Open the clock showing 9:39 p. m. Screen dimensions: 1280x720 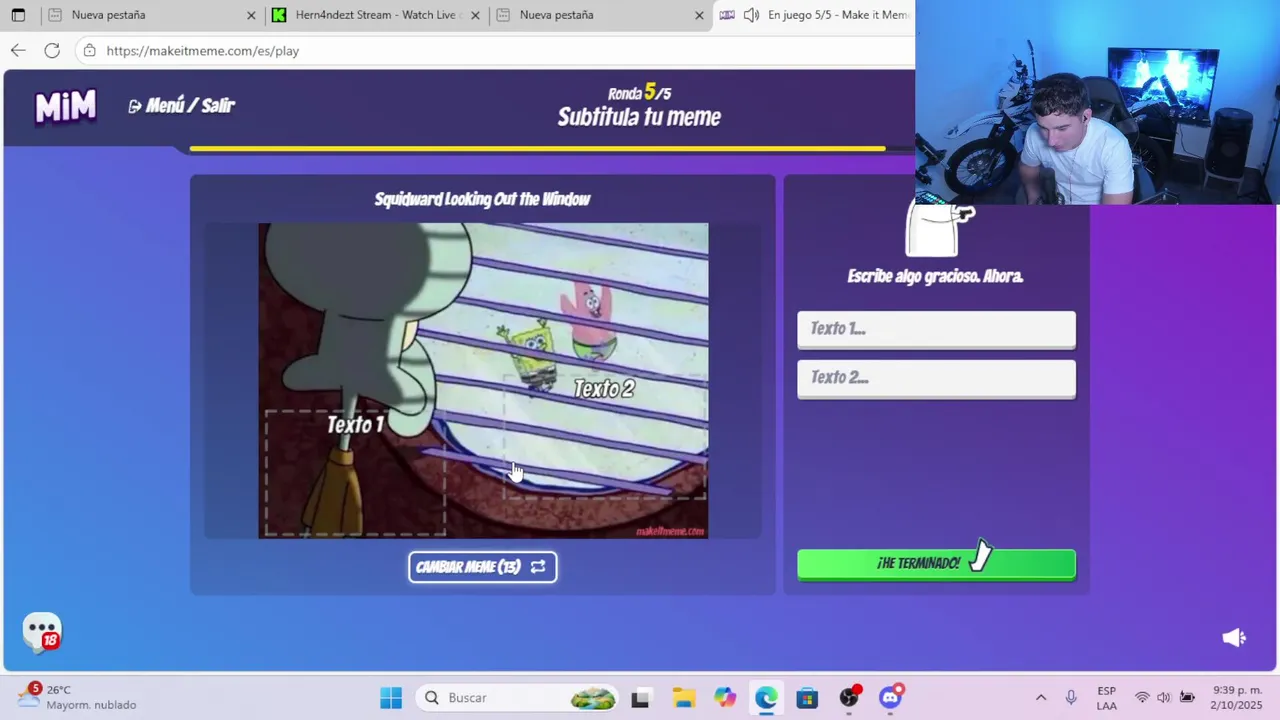tap(1238, 698)
